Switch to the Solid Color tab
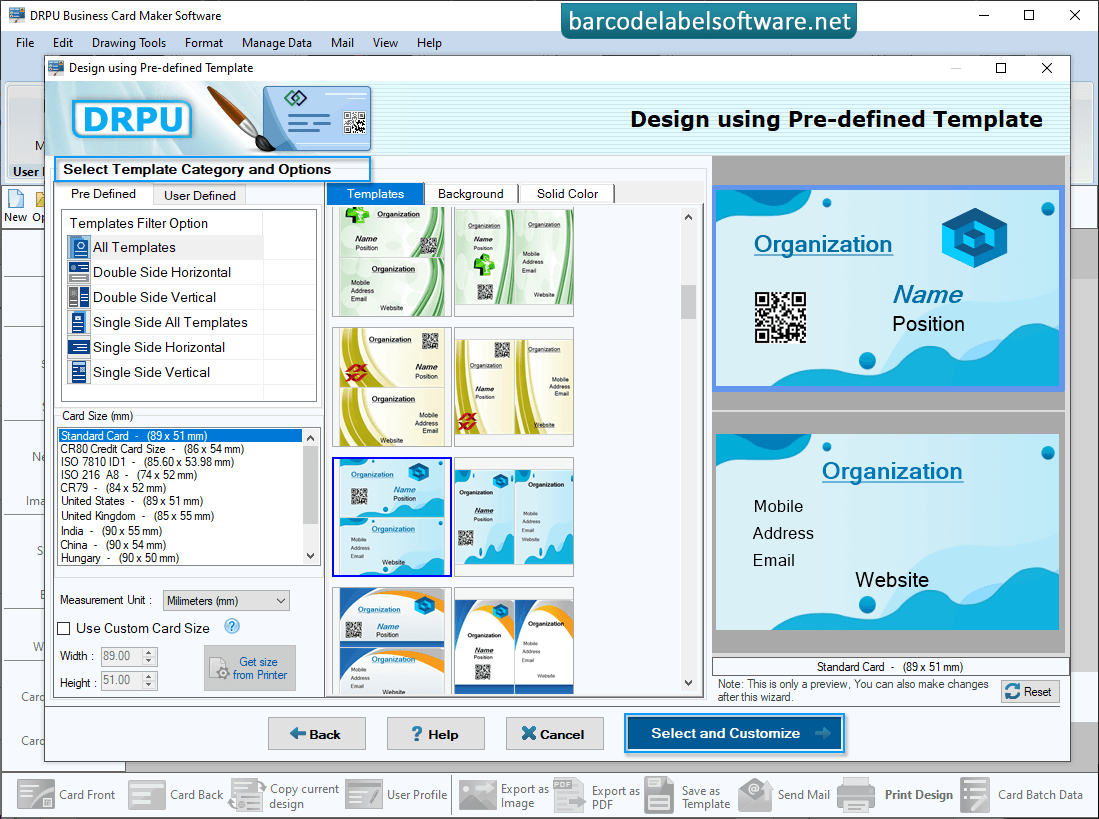Screen dimensions: 1099x819 click(567, 194)
